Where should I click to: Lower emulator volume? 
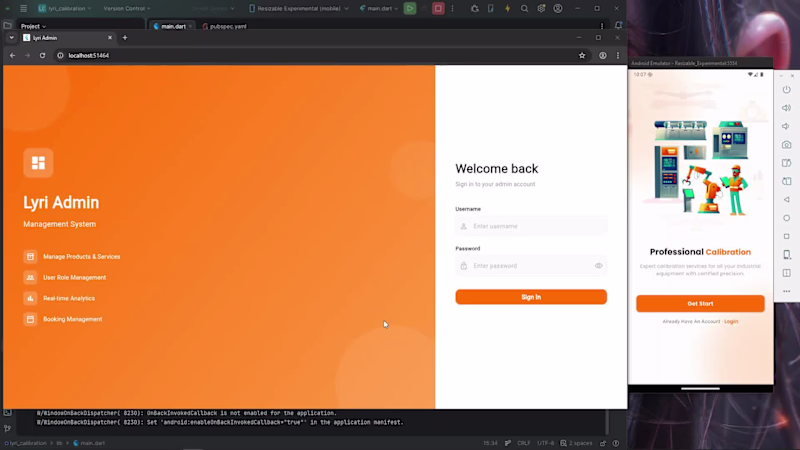(786, 126)
